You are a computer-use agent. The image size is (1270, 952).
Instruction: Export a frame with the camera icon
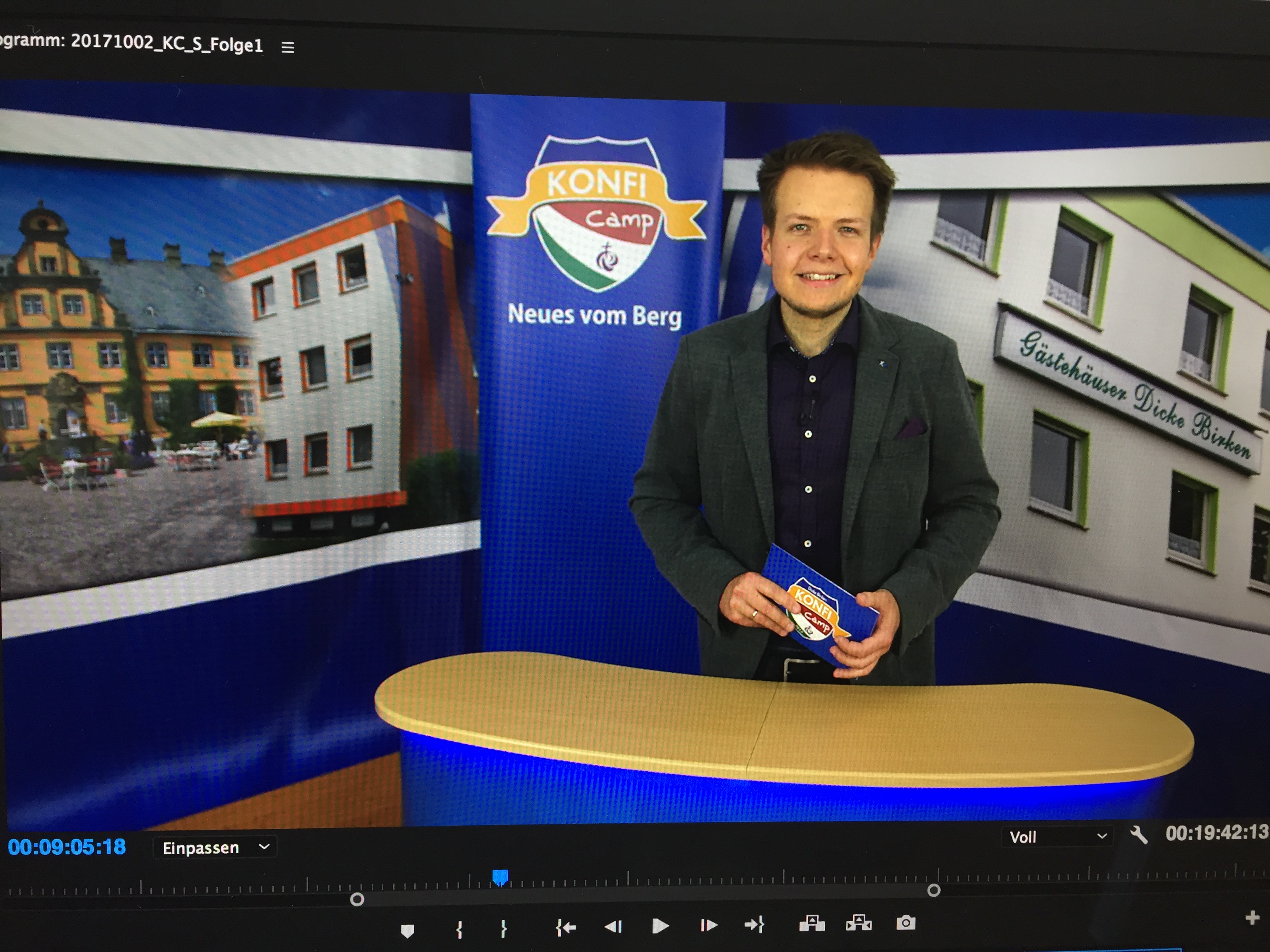point(906,922)
